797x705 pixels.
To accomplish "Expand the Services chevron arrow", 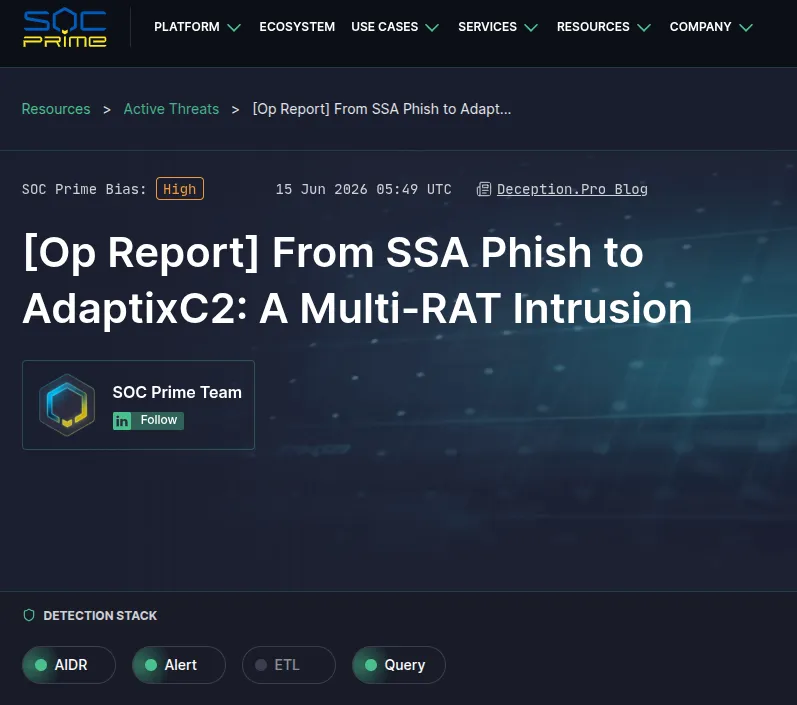I will (531, 27).
